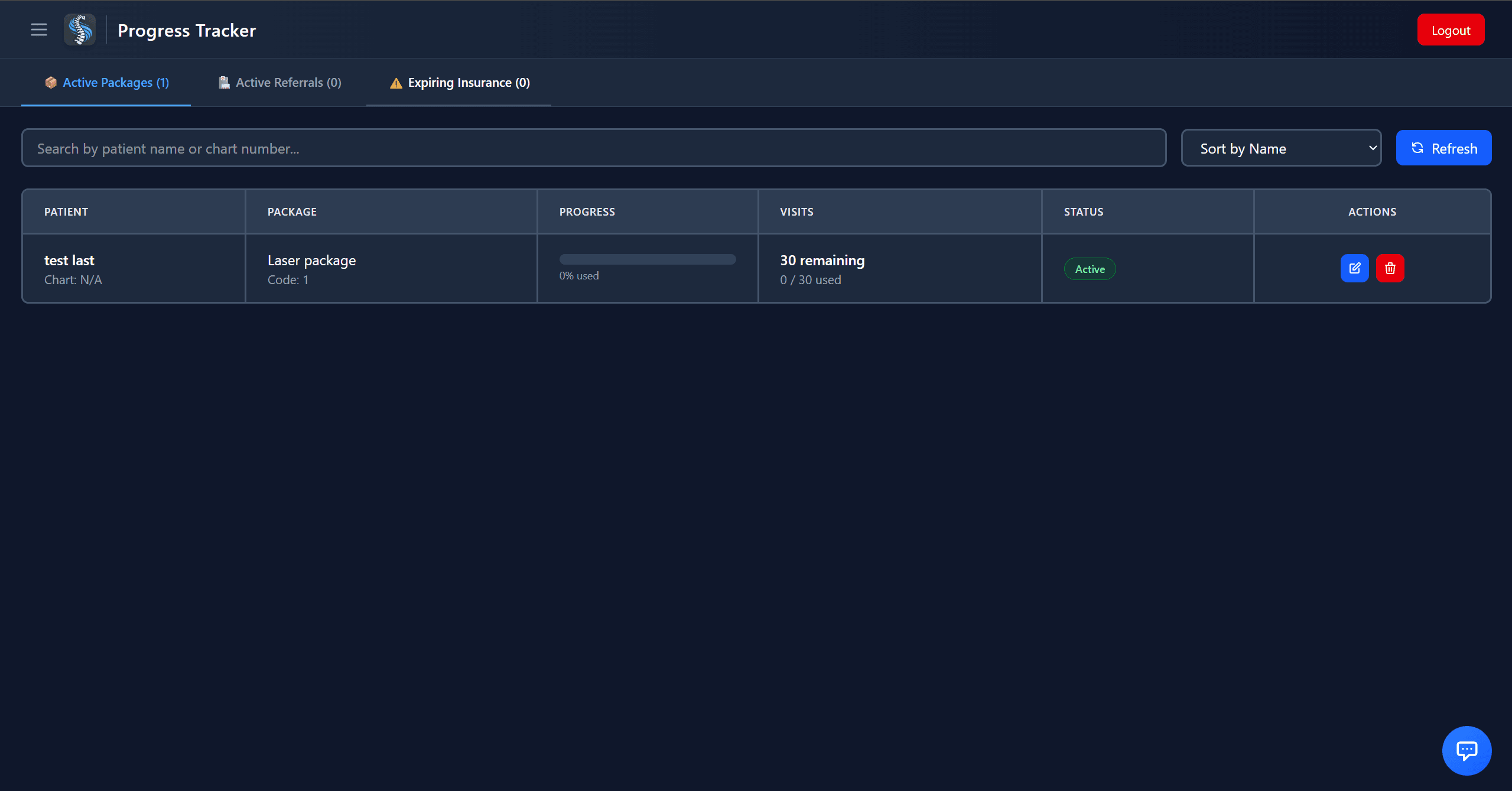Click the referral icon beside Active Referrals
The image size is (1512, 791).
pyautogui.click(x=223, y=82)
